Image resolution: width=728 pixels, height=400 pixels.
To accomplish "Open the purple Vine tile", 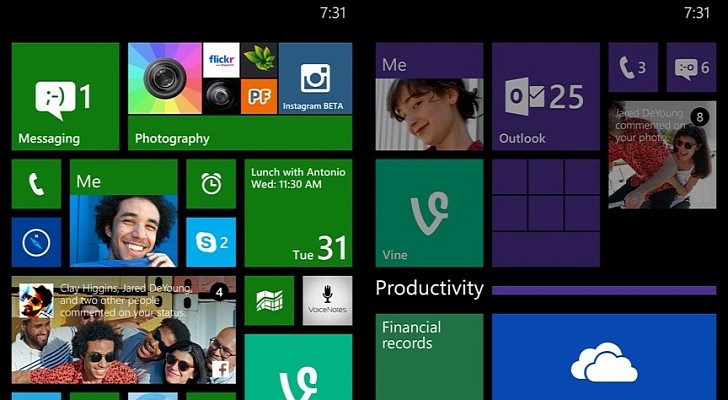I will (x=429, y=213).
